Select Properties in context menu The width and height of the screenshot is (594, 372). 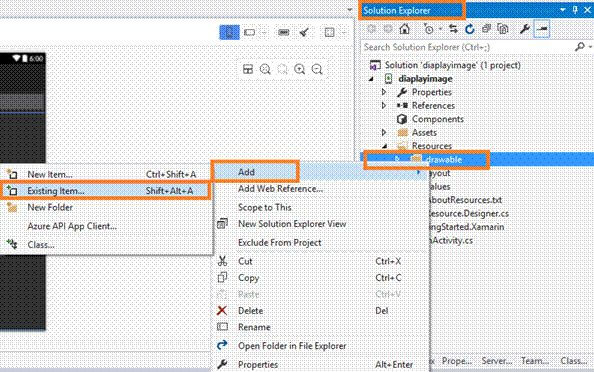click(321, 364)
